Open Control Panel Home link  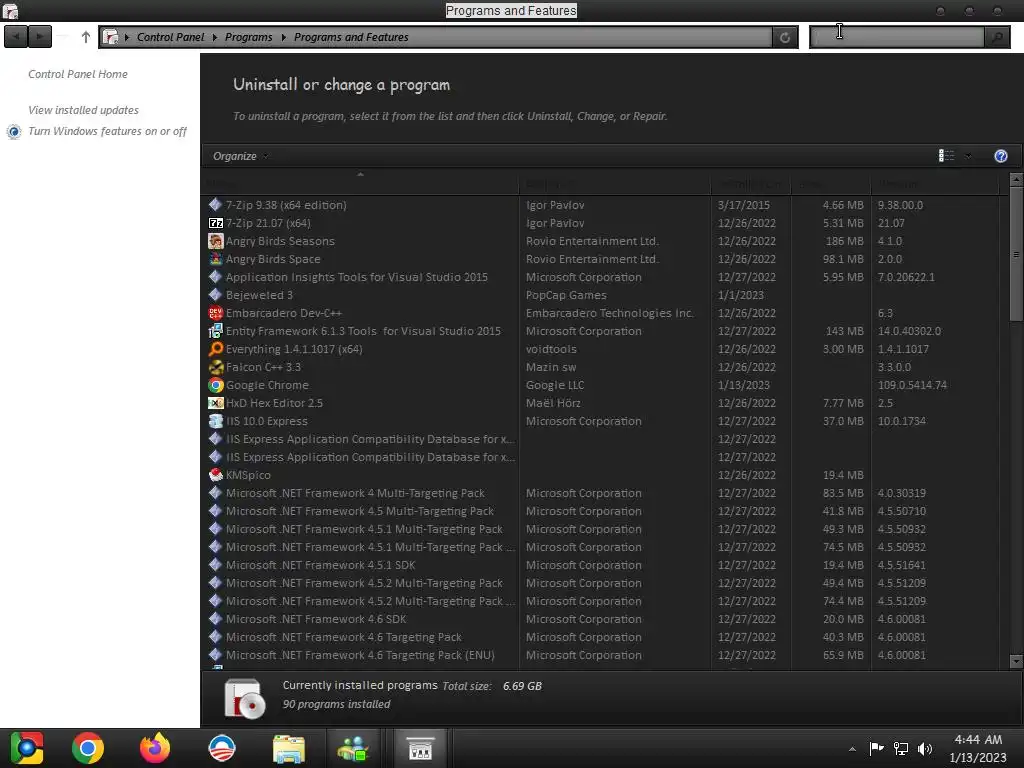click(x=78, y=74)
